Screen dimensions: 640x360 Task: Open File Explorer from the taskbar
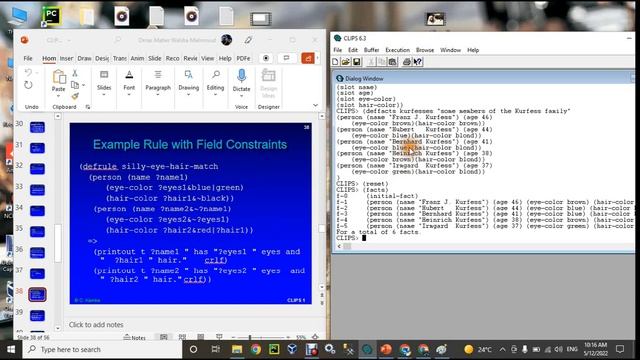click(x=237, y=349)
